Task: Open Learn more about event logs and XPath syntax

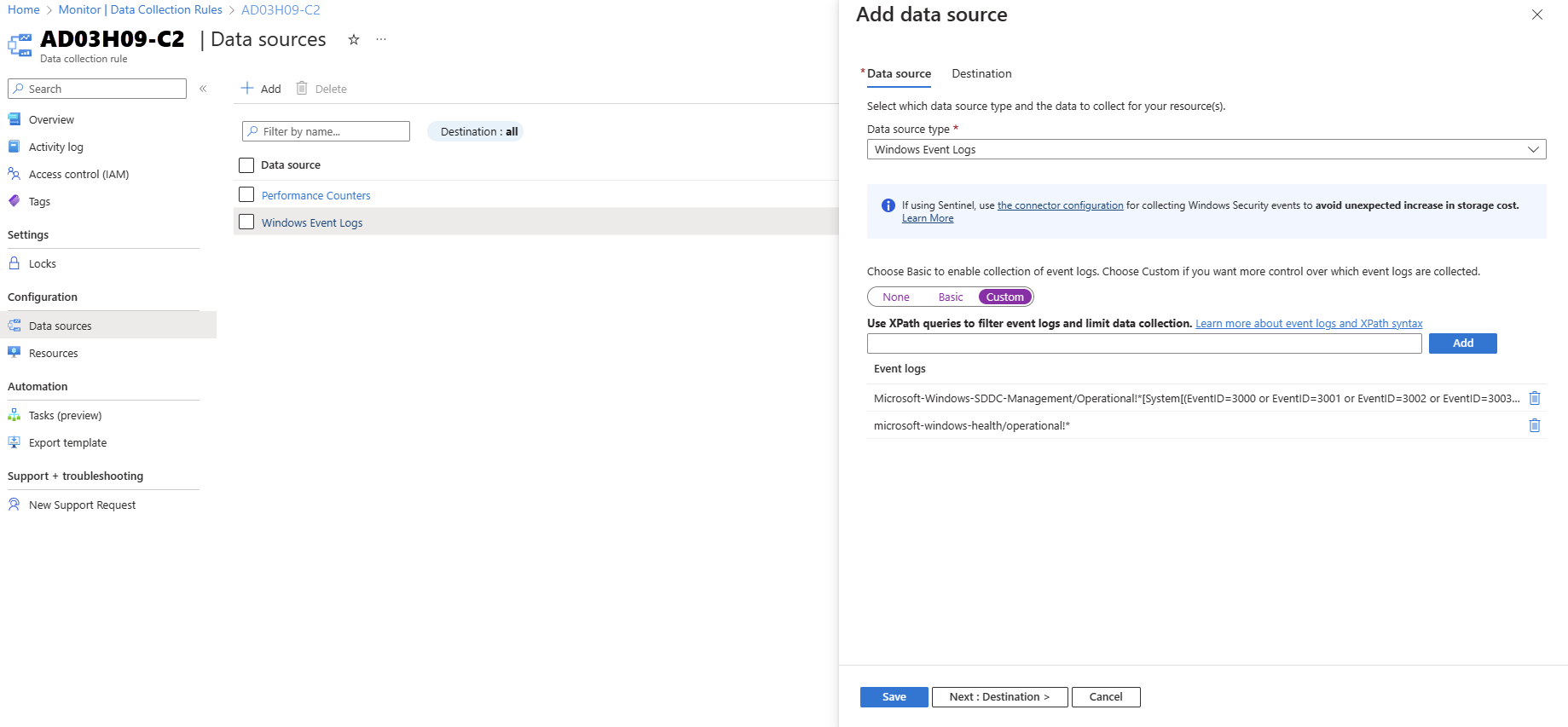Action: [x=1309, y=324]
